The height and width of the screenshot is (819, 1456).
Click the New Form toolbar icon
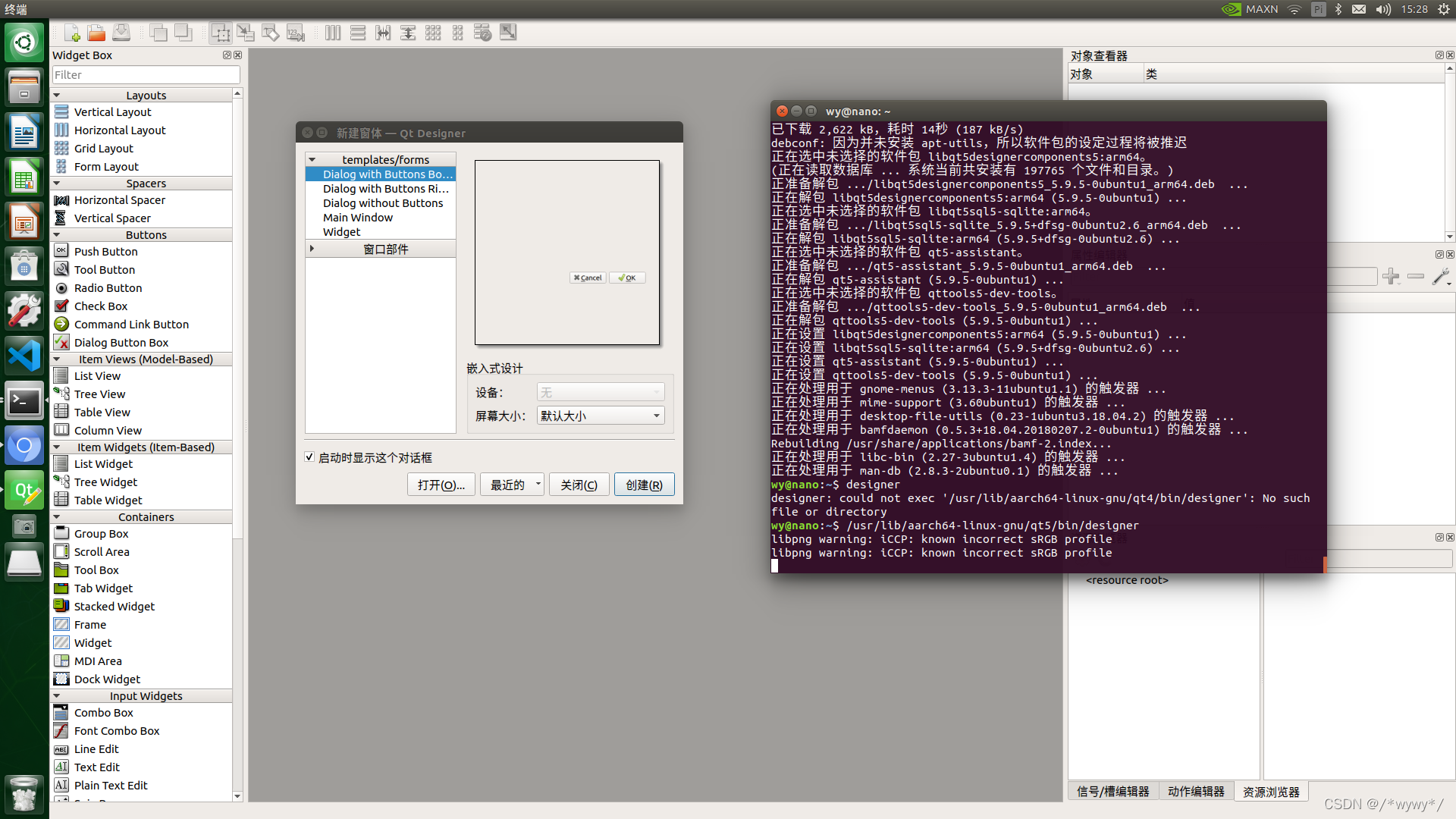(x=72, y=33)
